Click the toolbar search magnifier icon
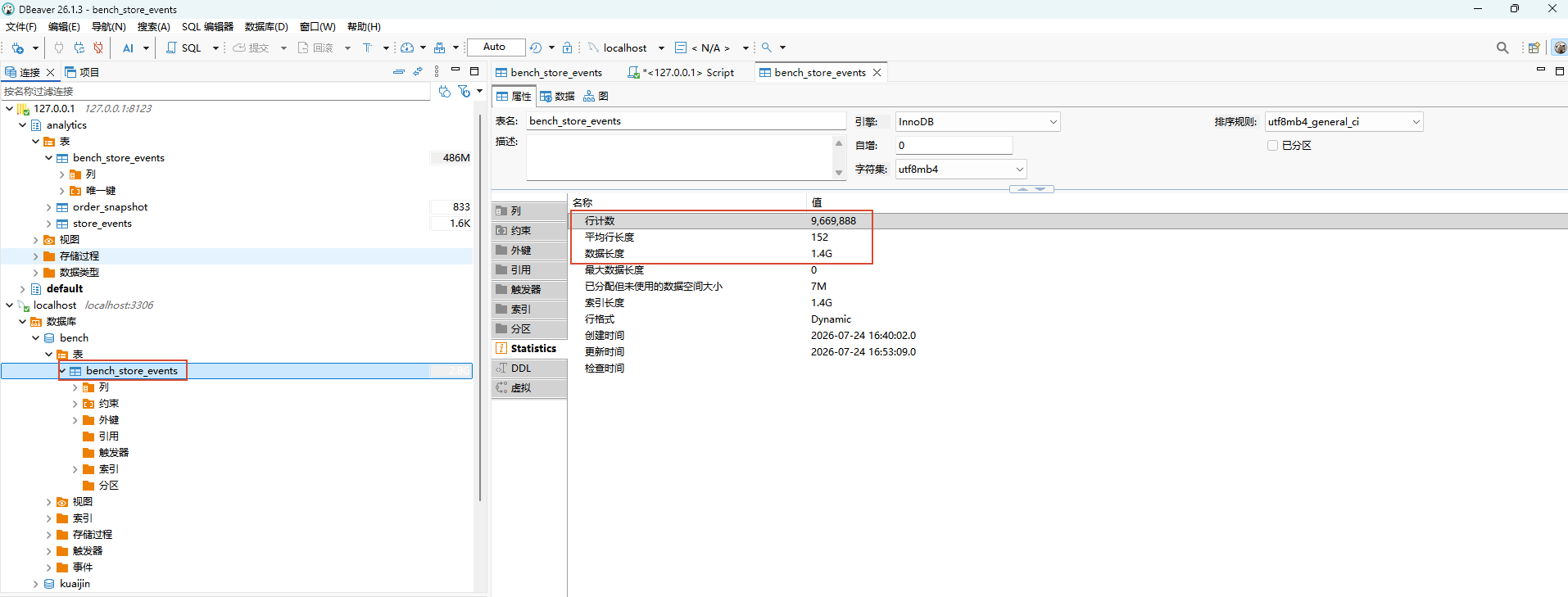This screenshot has width=1568, height=597. (767, 47)
